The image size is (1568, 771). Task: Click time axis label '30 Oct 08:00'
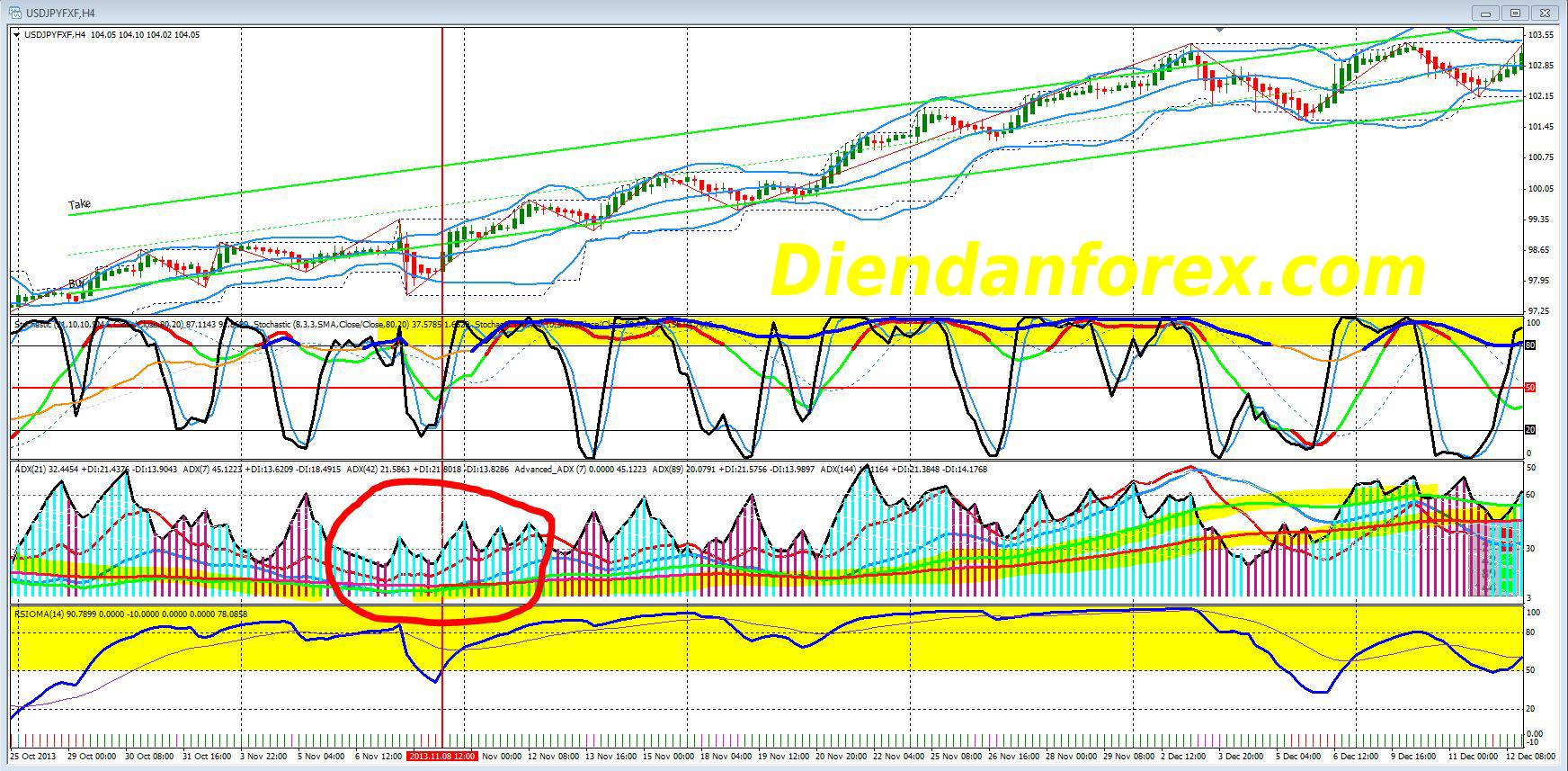coord(149,757)
